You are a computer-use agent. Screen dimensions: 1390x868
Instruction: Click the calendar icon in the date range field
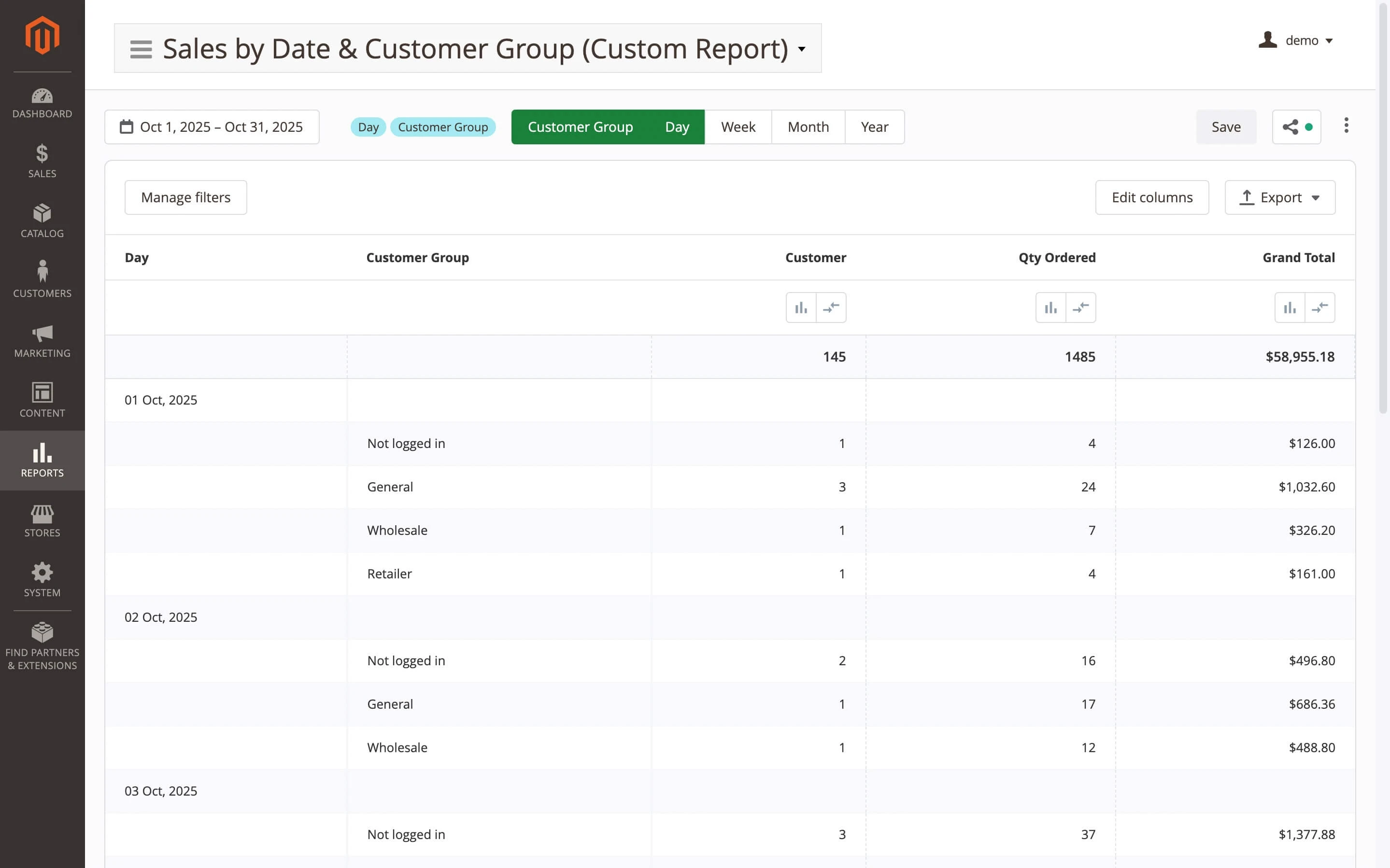[x=127, y=126]
